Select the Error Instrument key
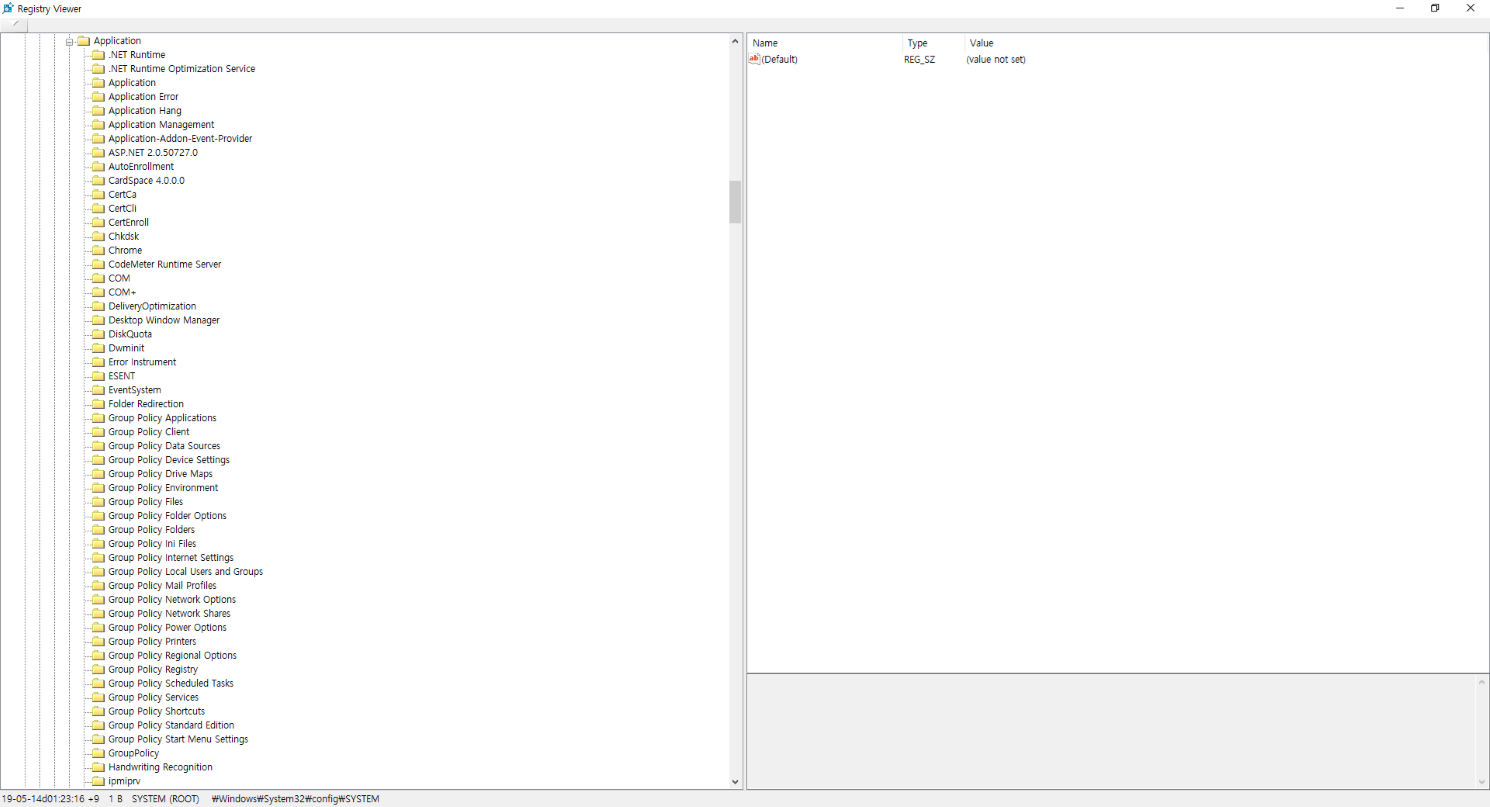1490x807 pixels. (142, 363)
